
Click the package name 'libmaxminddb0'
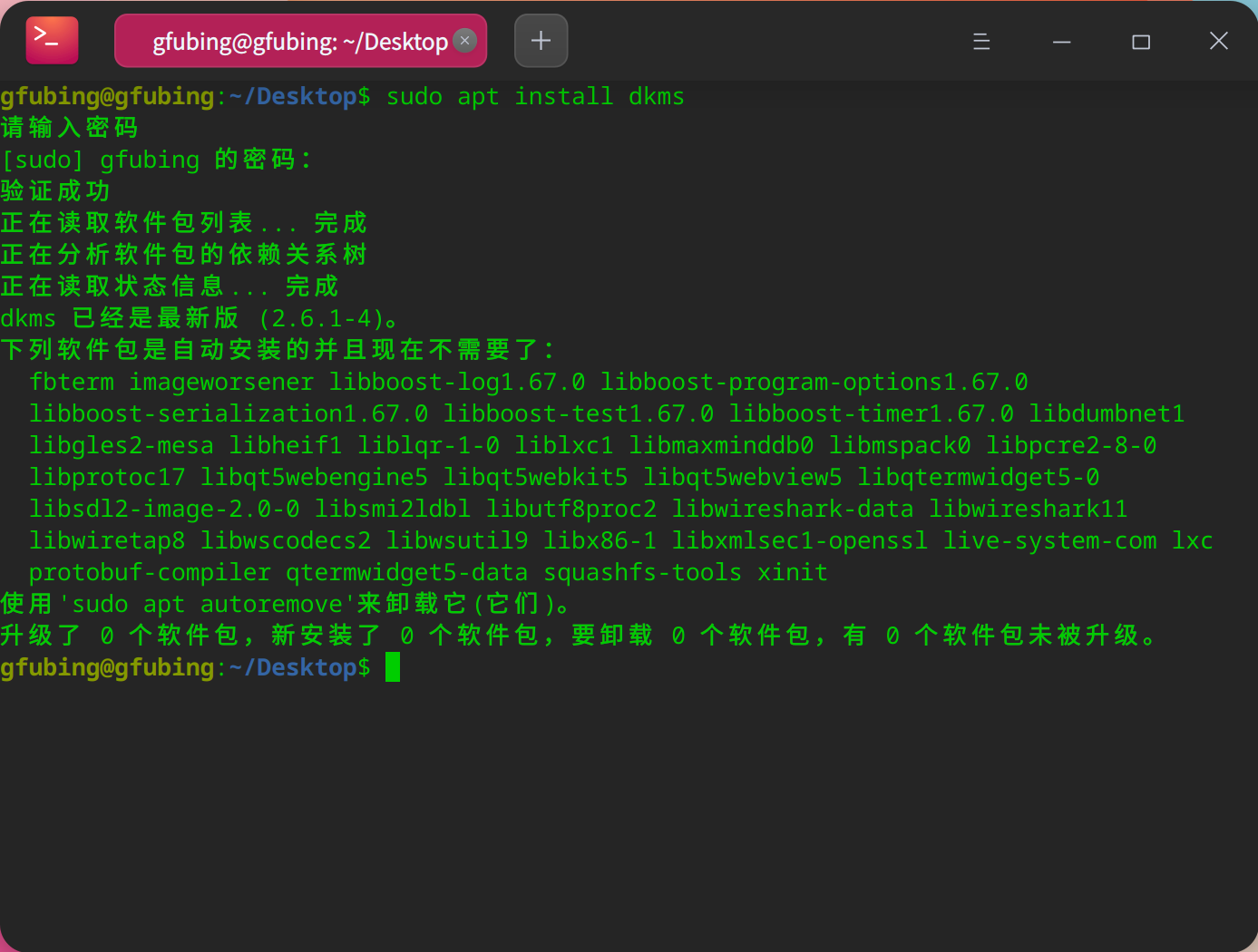tap(722, 445)
